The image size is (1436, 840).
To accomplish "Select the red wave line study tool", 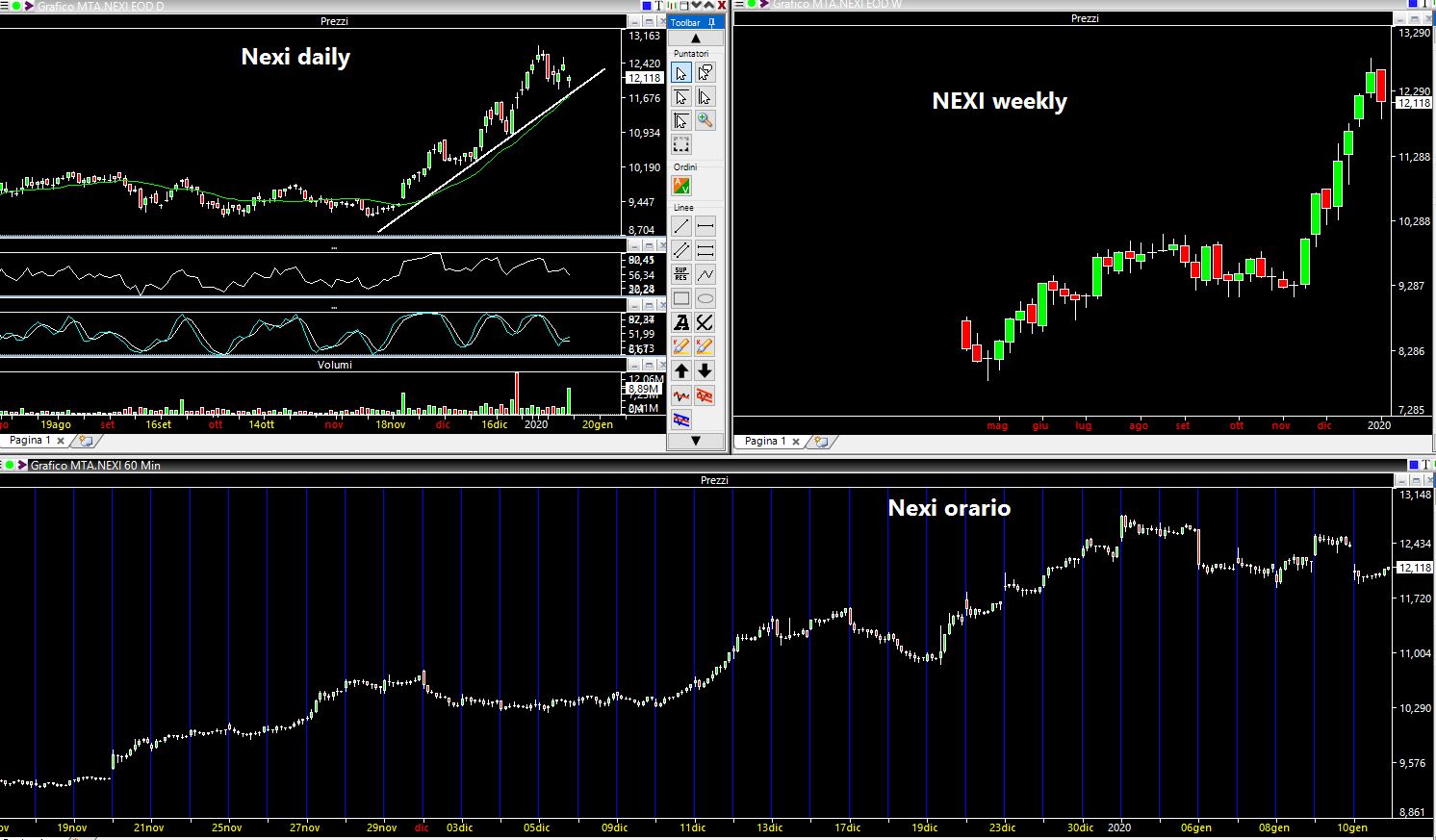I will click(681, 395).
